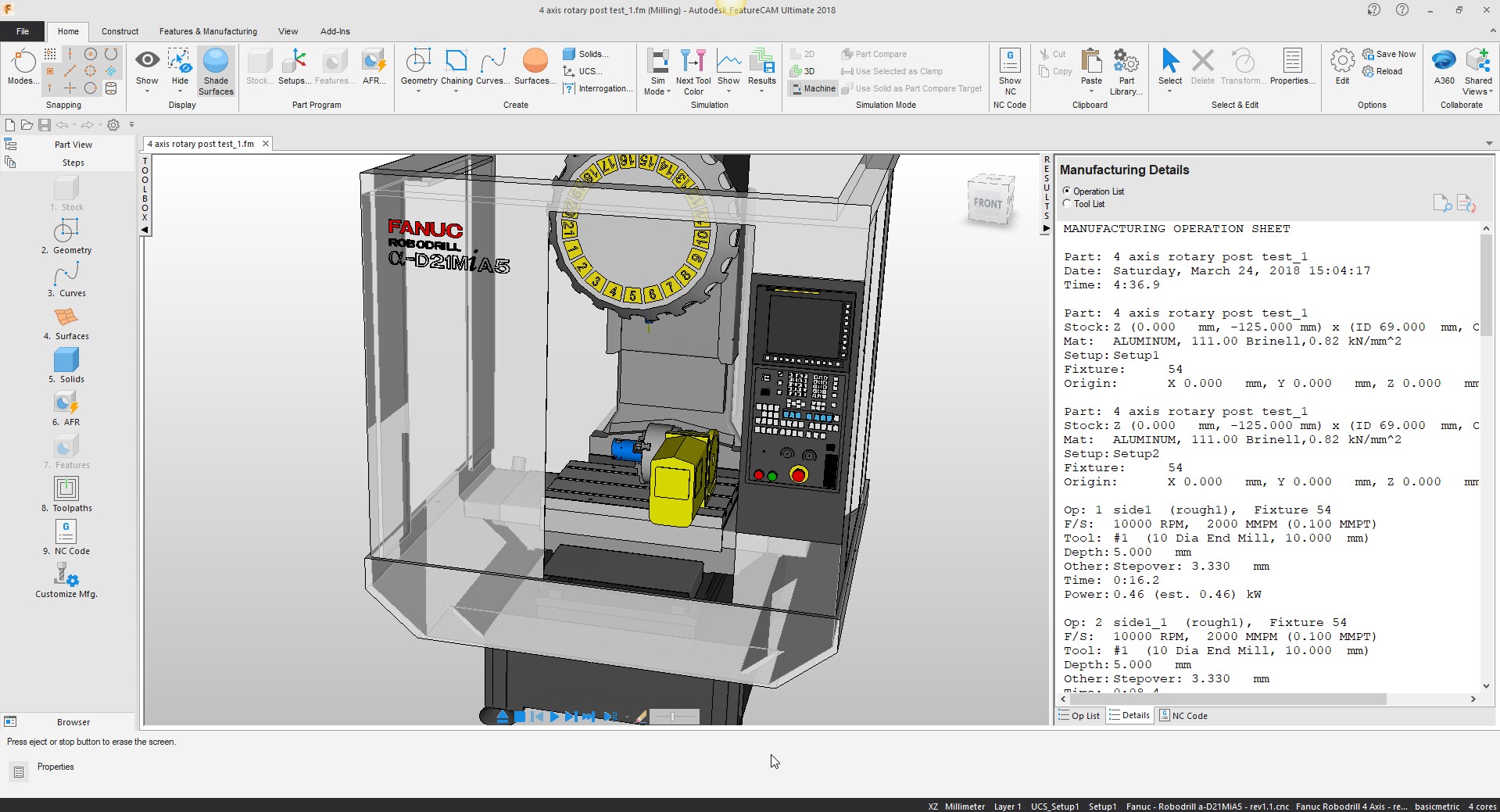Open the Geometry dropdown in Create

click(419, 71)
